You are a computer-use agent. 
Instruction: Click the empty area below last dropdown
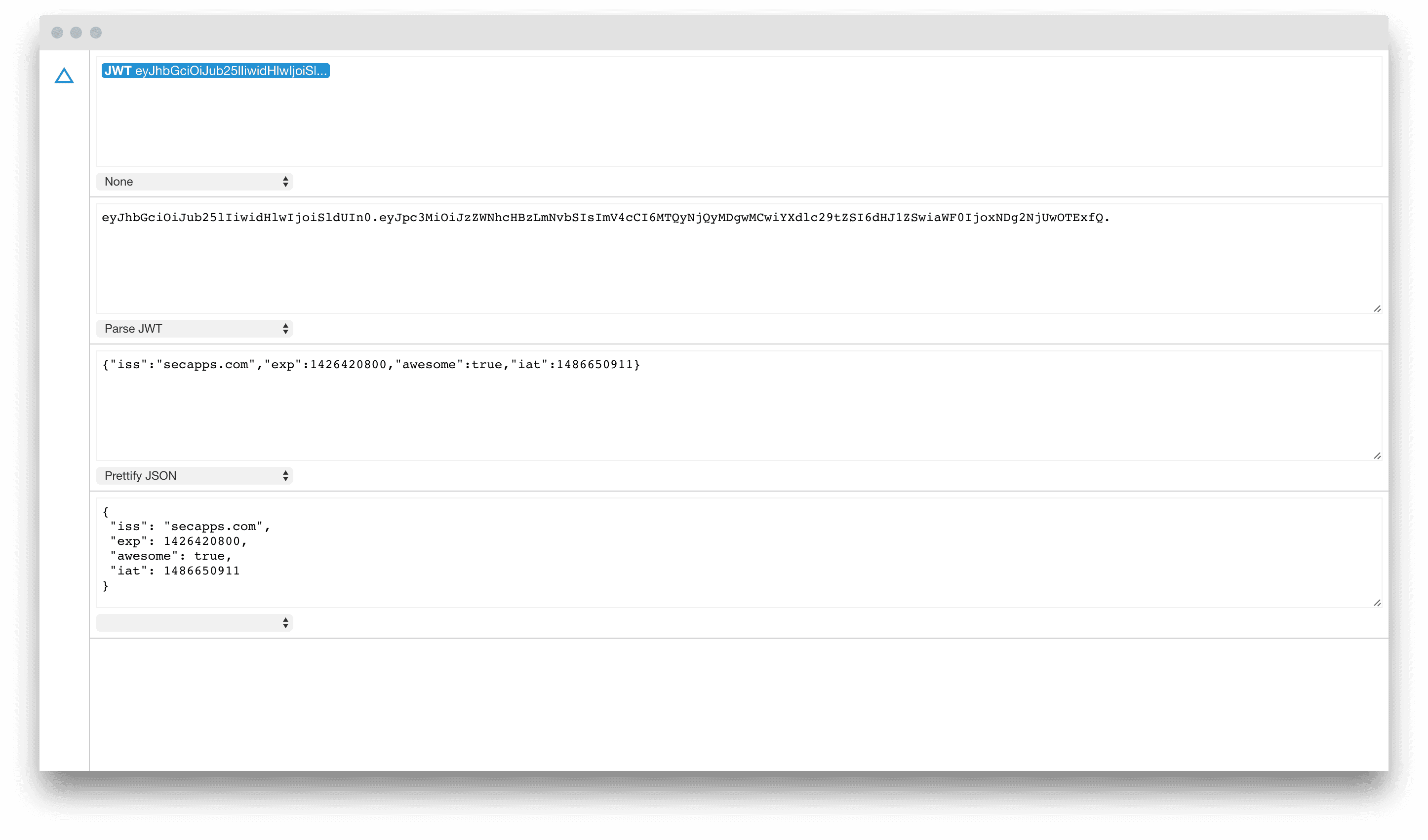click(739, 705)
